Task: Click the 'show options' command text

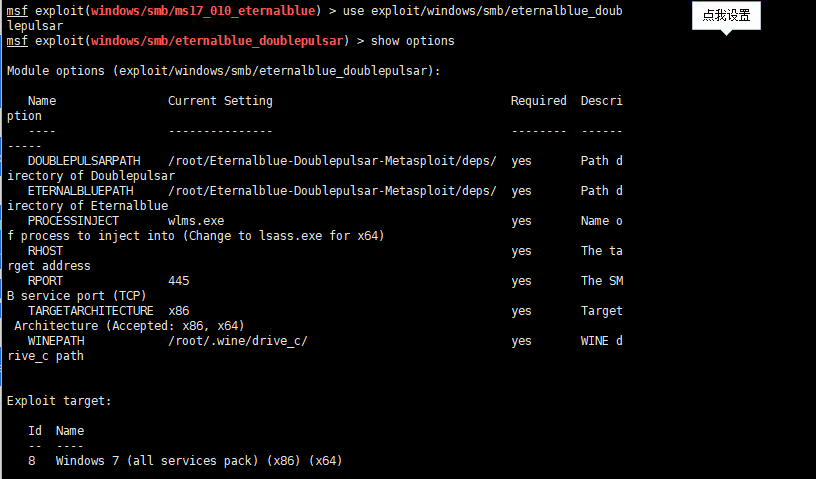Action: pyautogui.click(x=413, y=41)
